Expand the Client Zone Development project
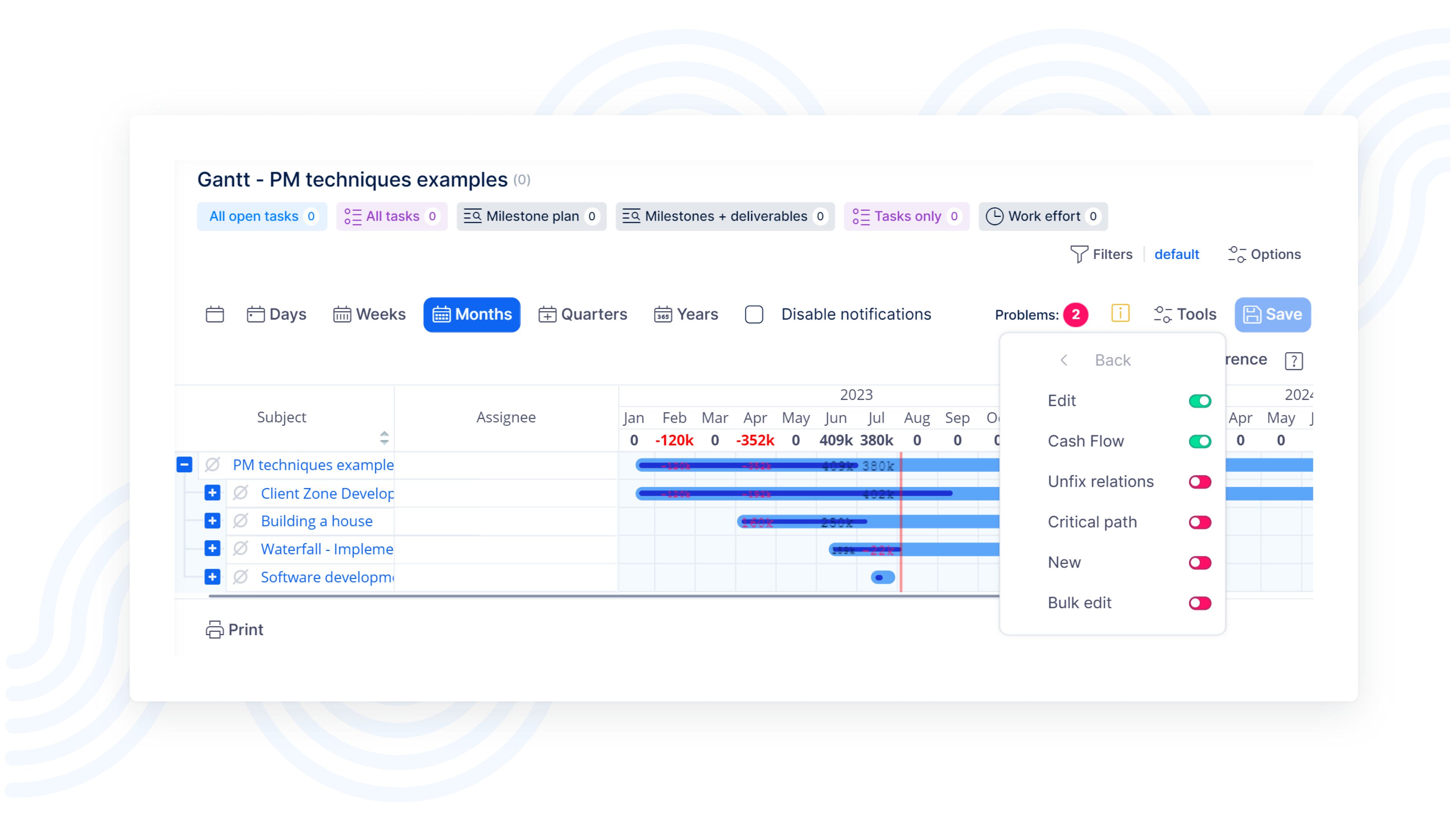The image size is (1456, 816). click(x=212, y=493)
